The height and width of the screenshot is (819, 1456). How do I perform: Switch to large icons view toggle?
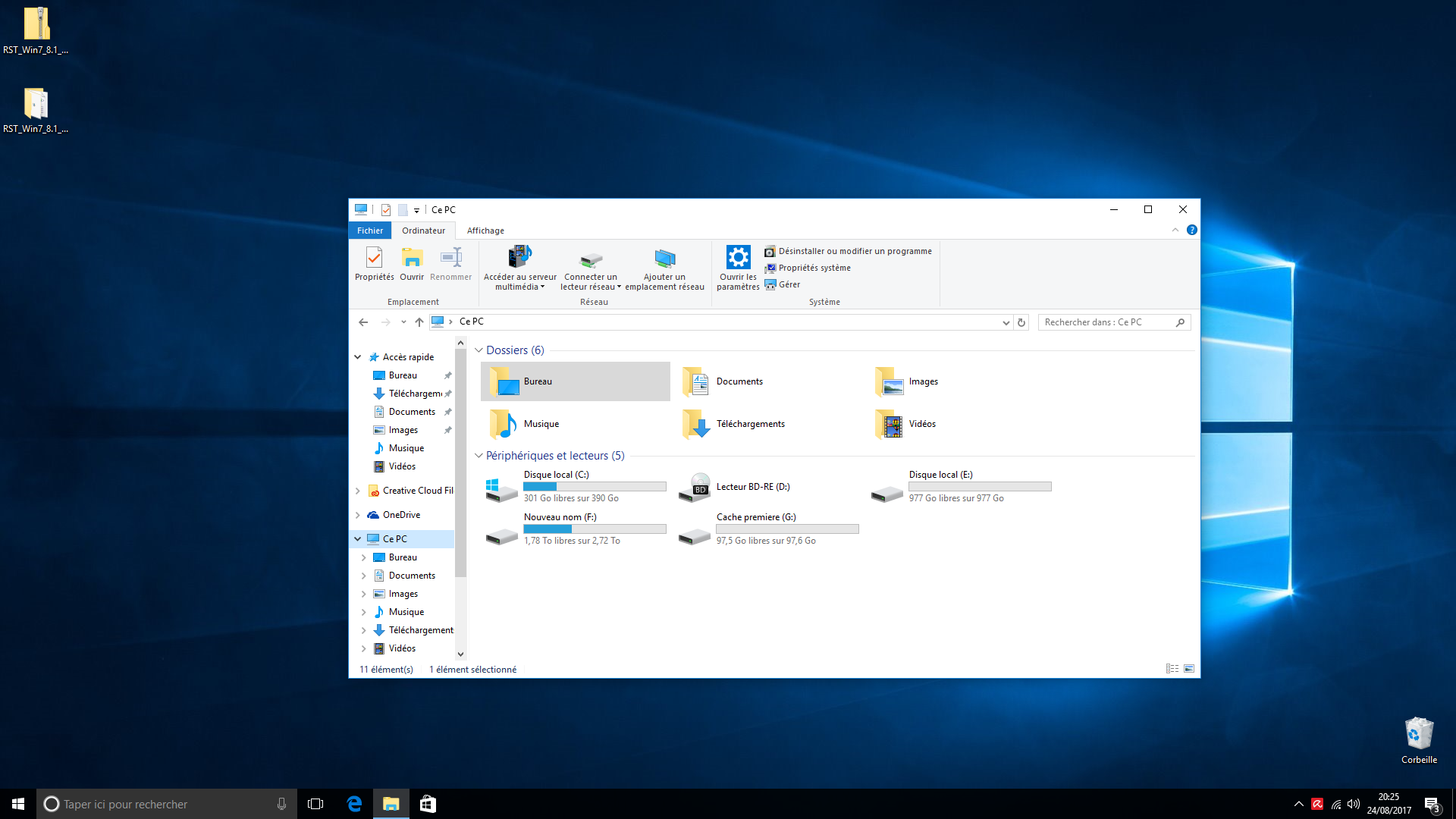tap(1189, 669)
